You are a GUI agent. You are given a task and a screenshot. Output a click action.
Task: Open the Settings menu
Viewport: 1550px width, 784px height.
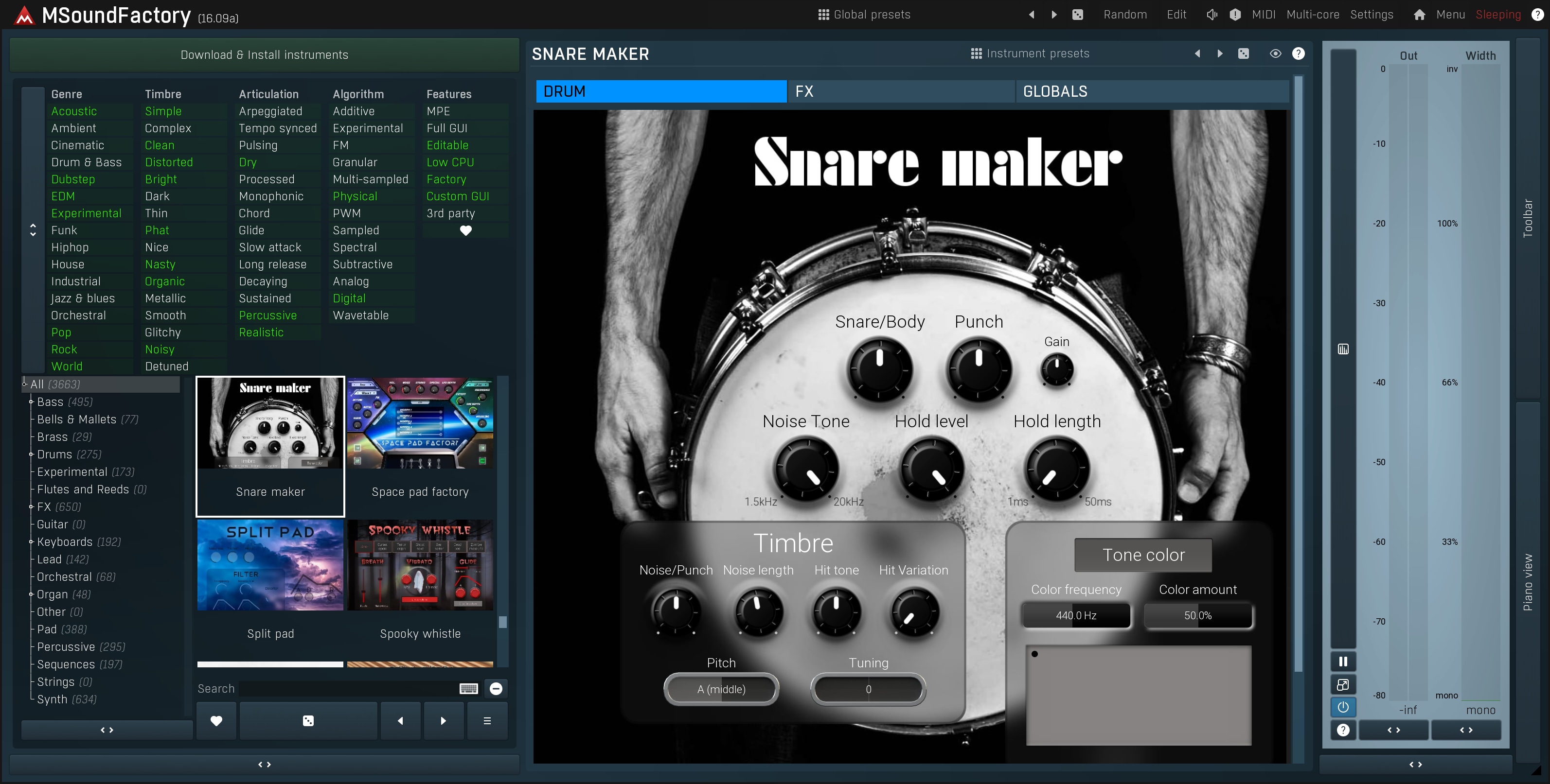[x=1372, y=15]
